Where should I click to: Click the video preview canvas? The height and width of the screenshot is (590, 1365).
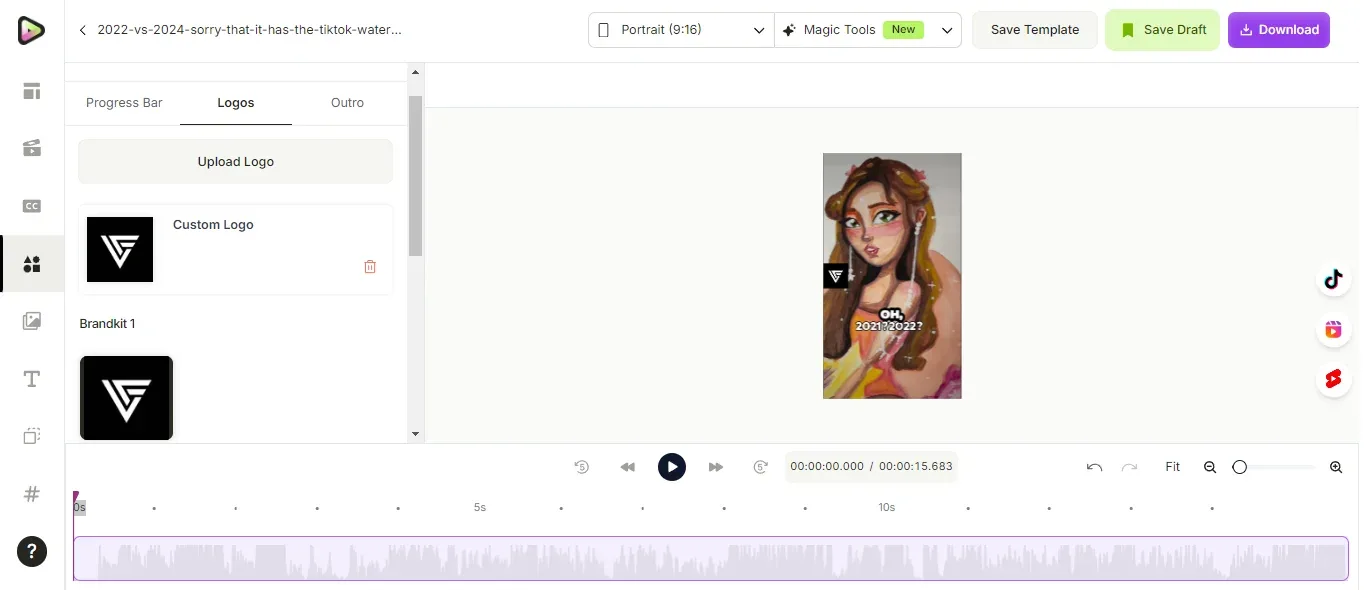(x=892, y=276)
